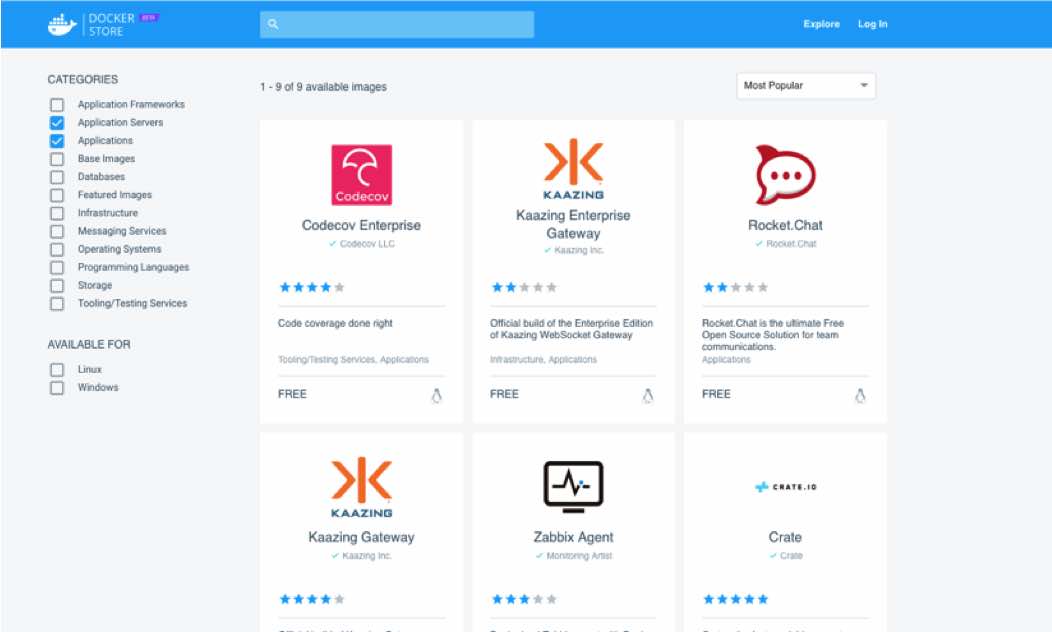Uncheck the Application Servers category

[x=57, y=123]
